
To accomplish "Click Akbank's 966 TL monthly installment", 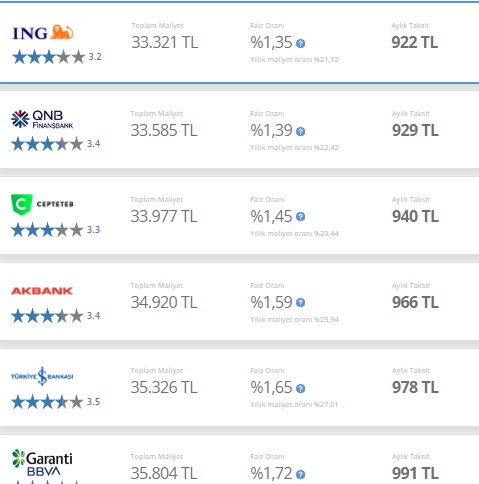I will [415, 302].
